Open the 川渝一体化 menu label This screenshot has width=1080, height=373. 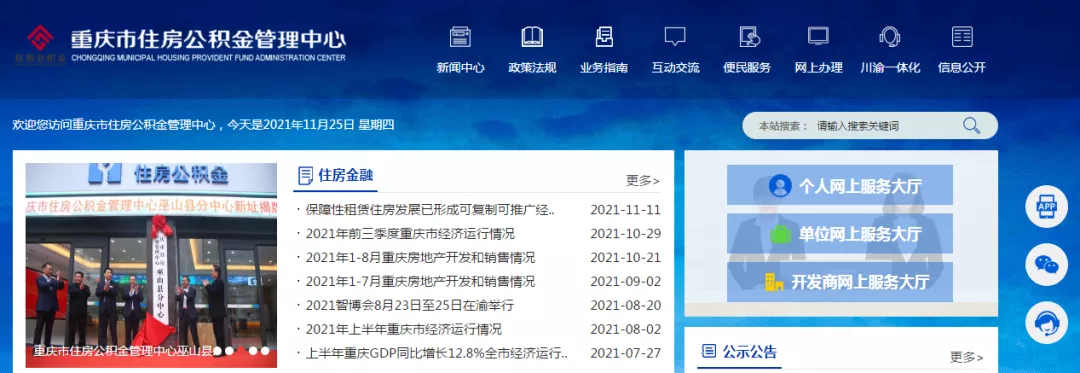[890, 67]
